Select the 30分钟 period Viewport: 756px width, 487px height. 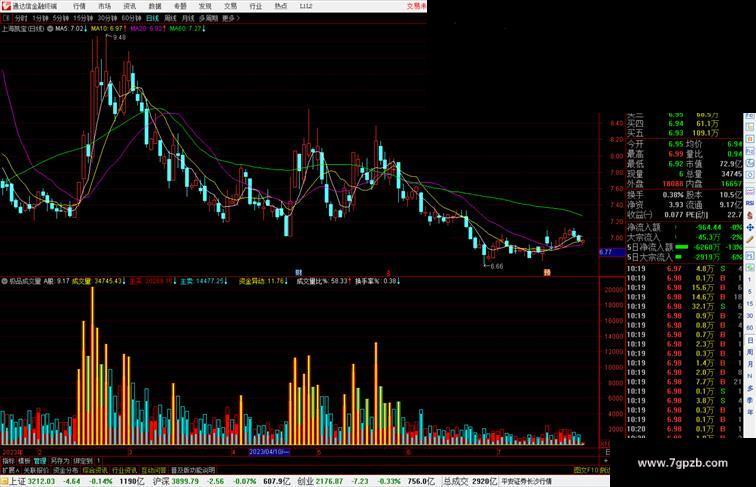(107, 18)
